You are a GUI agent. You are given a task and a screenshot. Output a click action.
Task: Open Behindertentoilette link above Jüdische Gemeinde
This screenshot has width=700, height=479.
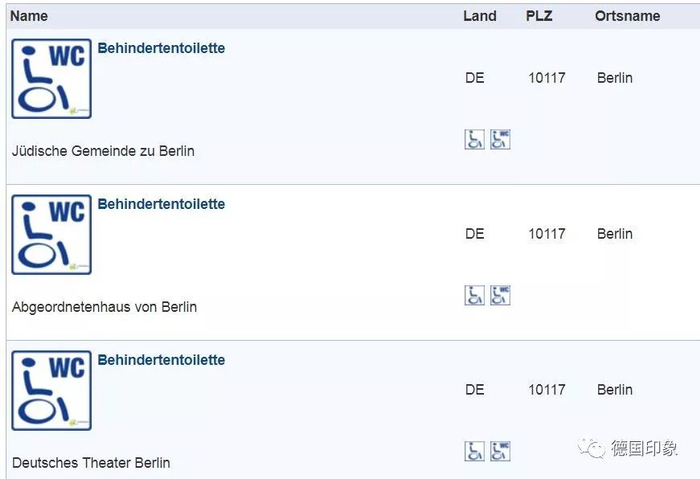[161, 48]
